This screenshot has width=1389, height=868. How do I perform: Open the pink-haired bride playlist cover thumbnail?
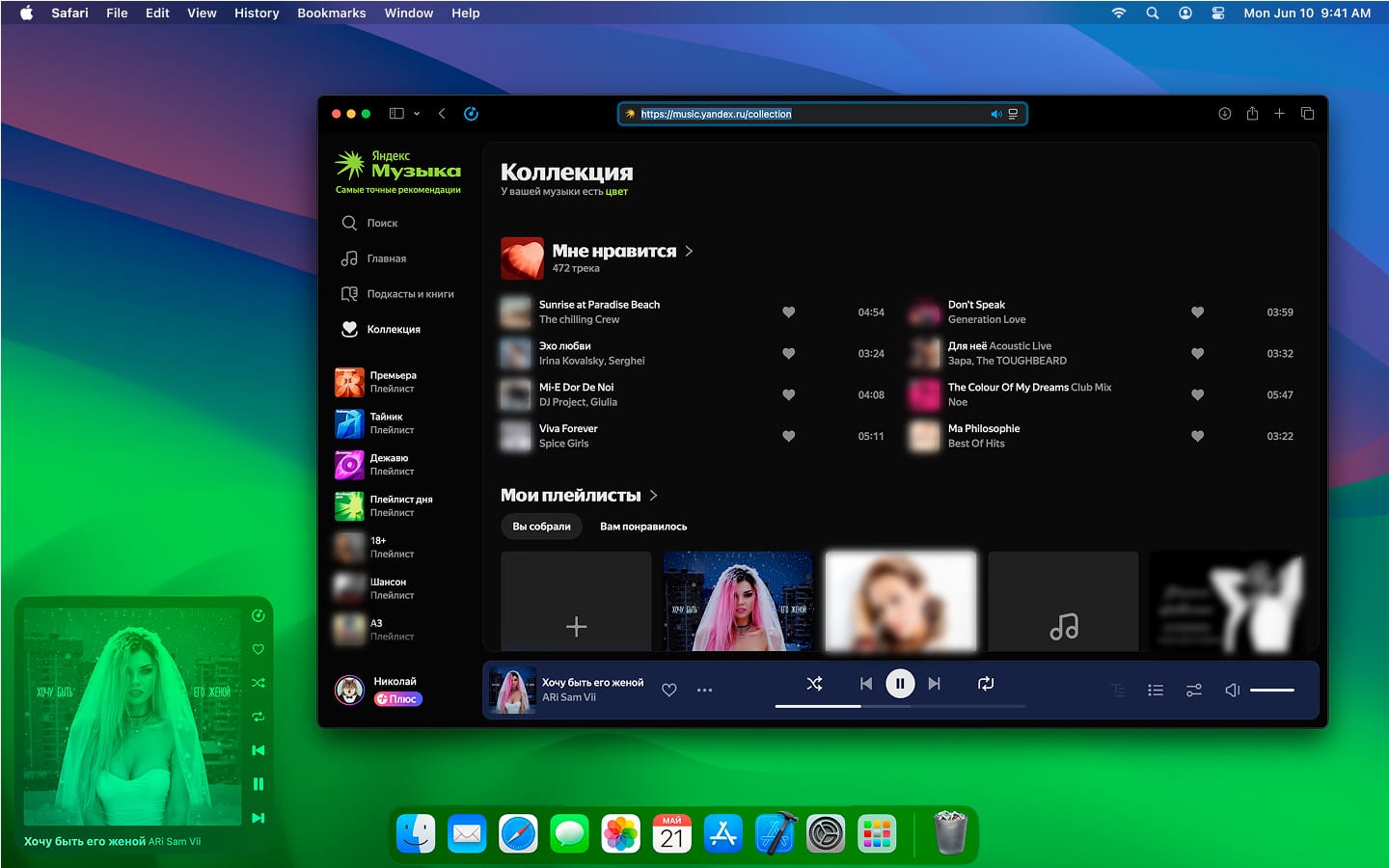739,602
